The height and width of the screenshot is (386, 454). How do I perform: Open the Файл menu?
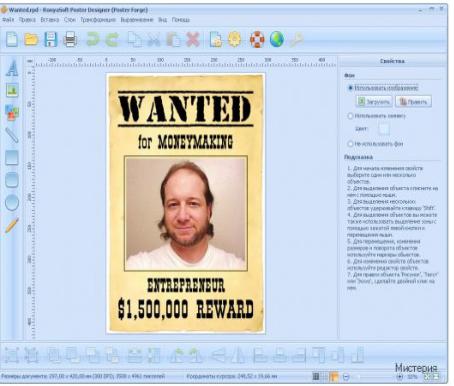coord(8,20)
